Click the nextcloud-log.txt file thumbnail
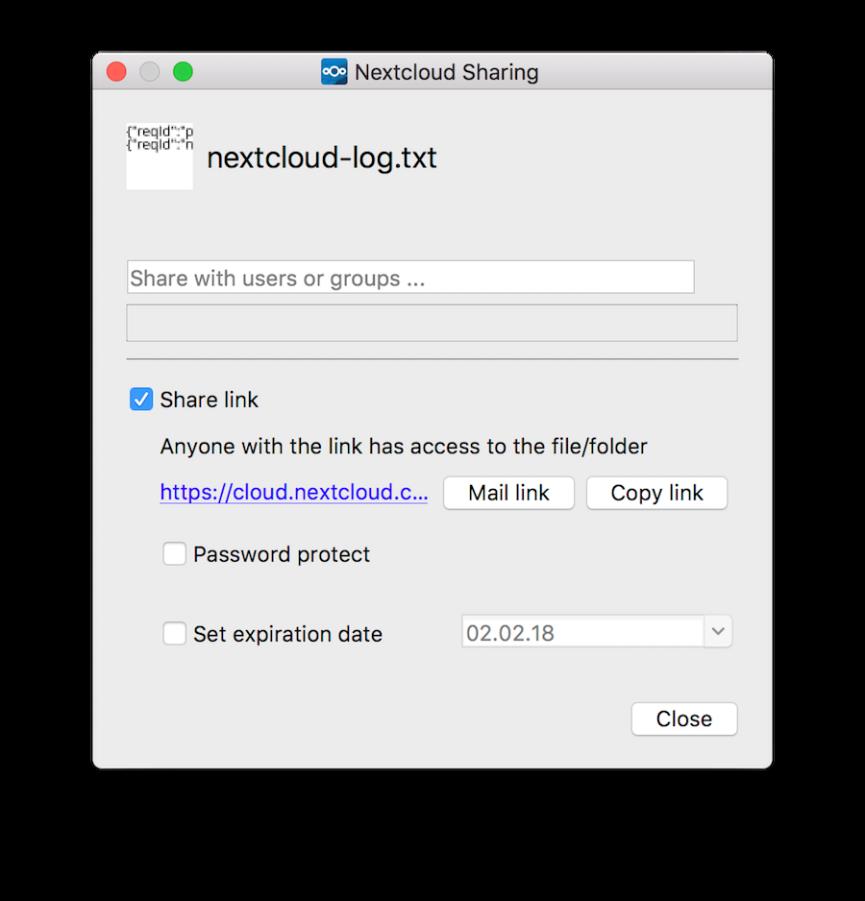This screenshot has height=901, width=865. (x=160, y=156)
